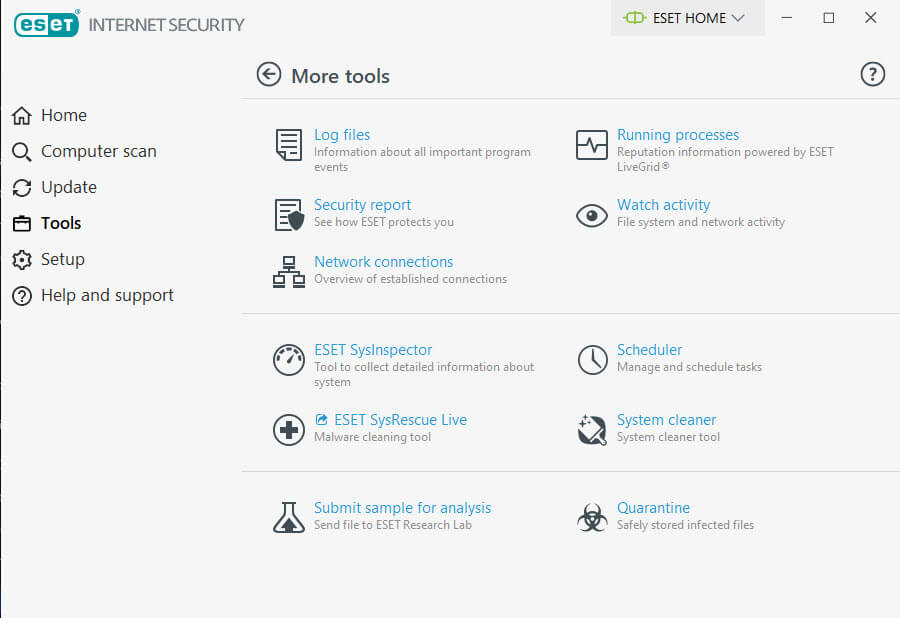Click the back arrow beside More tools
Screen dimensions: 900x618
point(269,75)
